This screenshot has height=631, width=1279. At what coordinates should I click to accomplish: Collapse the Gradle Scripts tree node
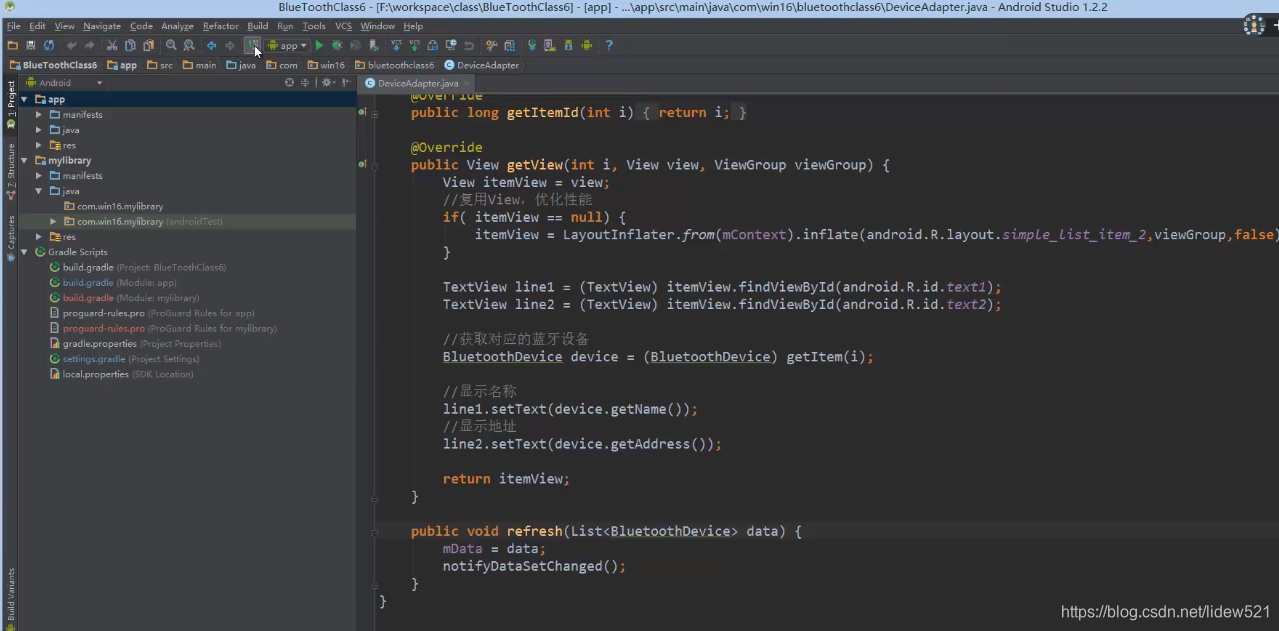tap(24, 252)
